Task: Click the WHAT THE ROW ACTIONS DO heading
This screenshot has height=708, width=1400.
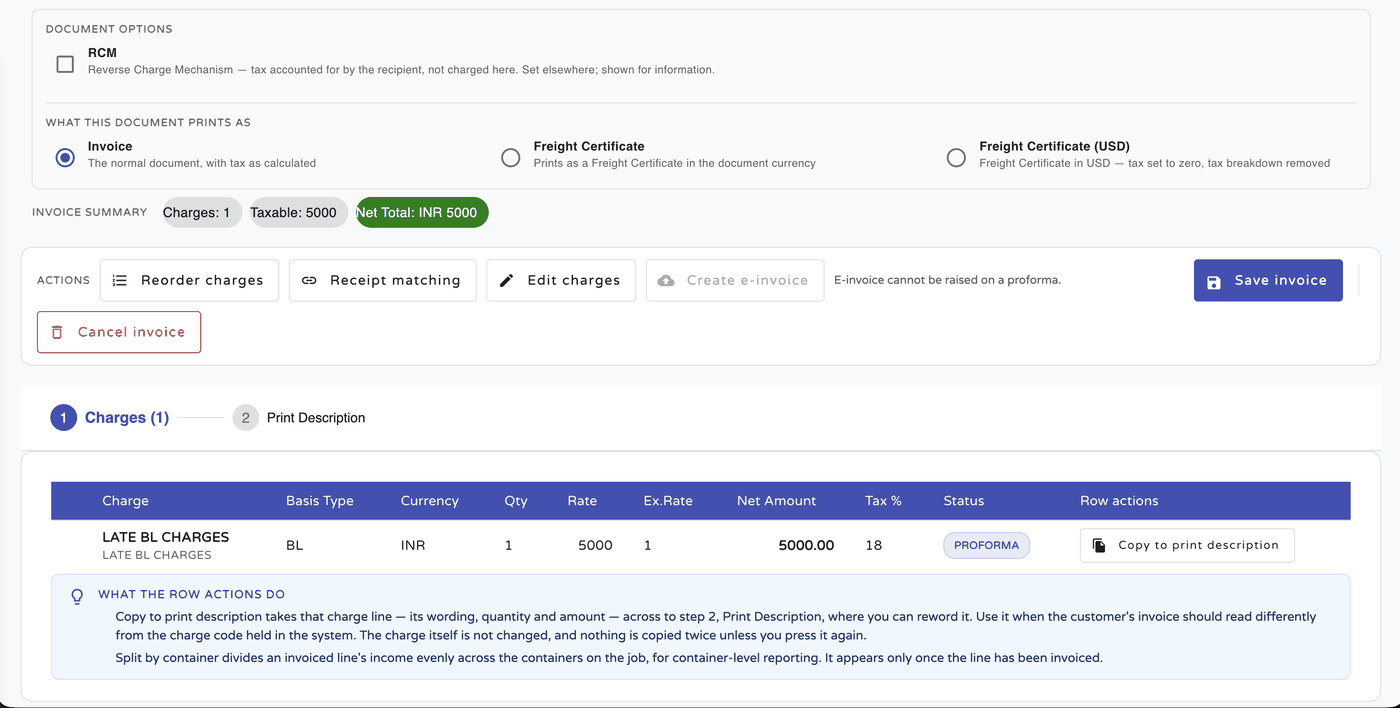Action: 192,594
